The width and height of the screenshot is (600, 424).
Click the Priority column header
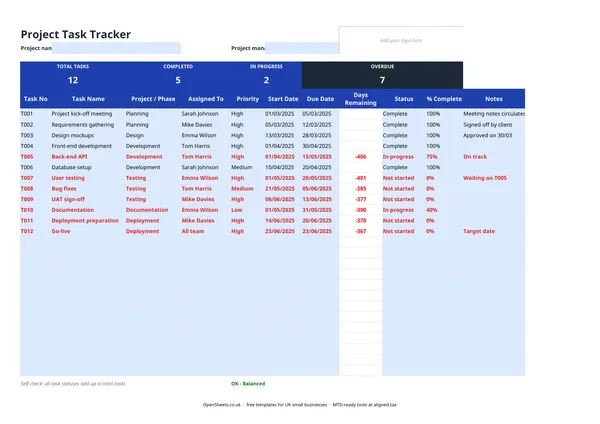click(248, 99)
